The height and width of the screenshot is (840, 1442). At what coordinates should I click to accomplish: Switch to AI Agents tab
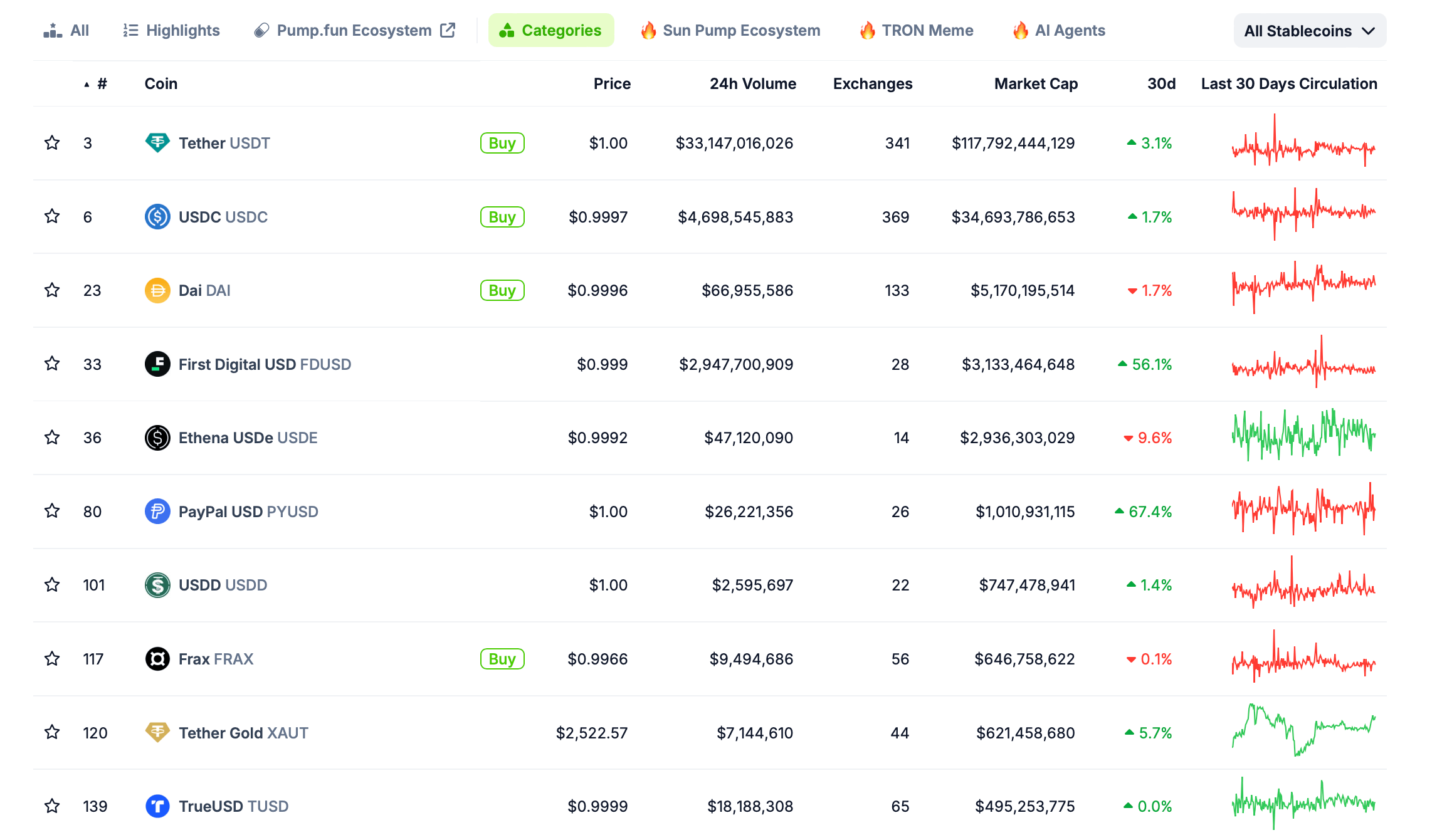click(x=1059, y=30)
